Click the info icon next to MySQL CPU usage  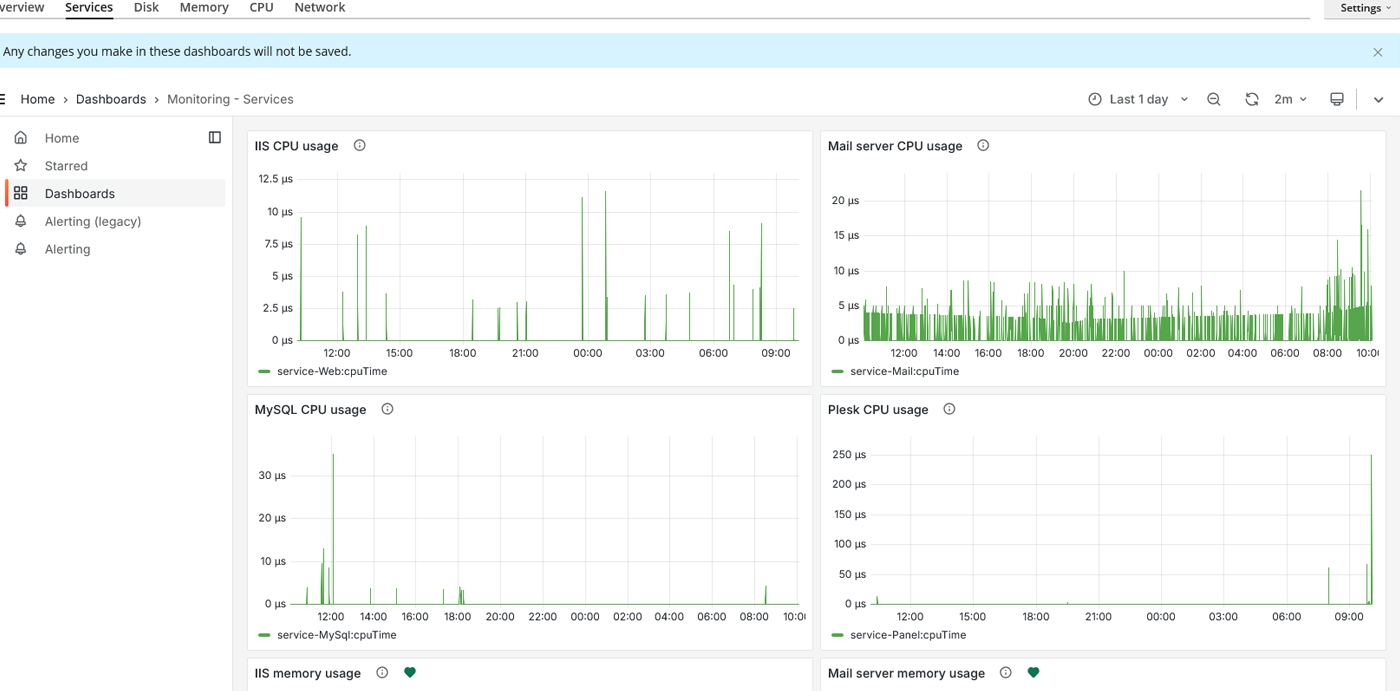[x=387, y=409]
